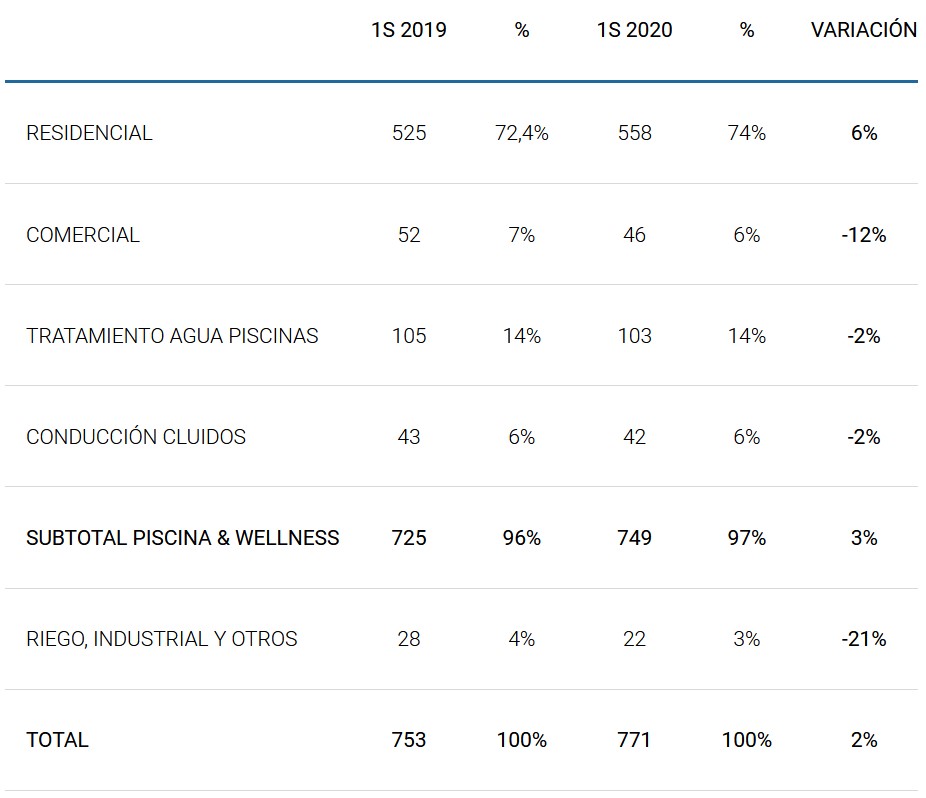Click the TOTAL row label
Screen dimensions: 926x798
[x=57, y=740]
